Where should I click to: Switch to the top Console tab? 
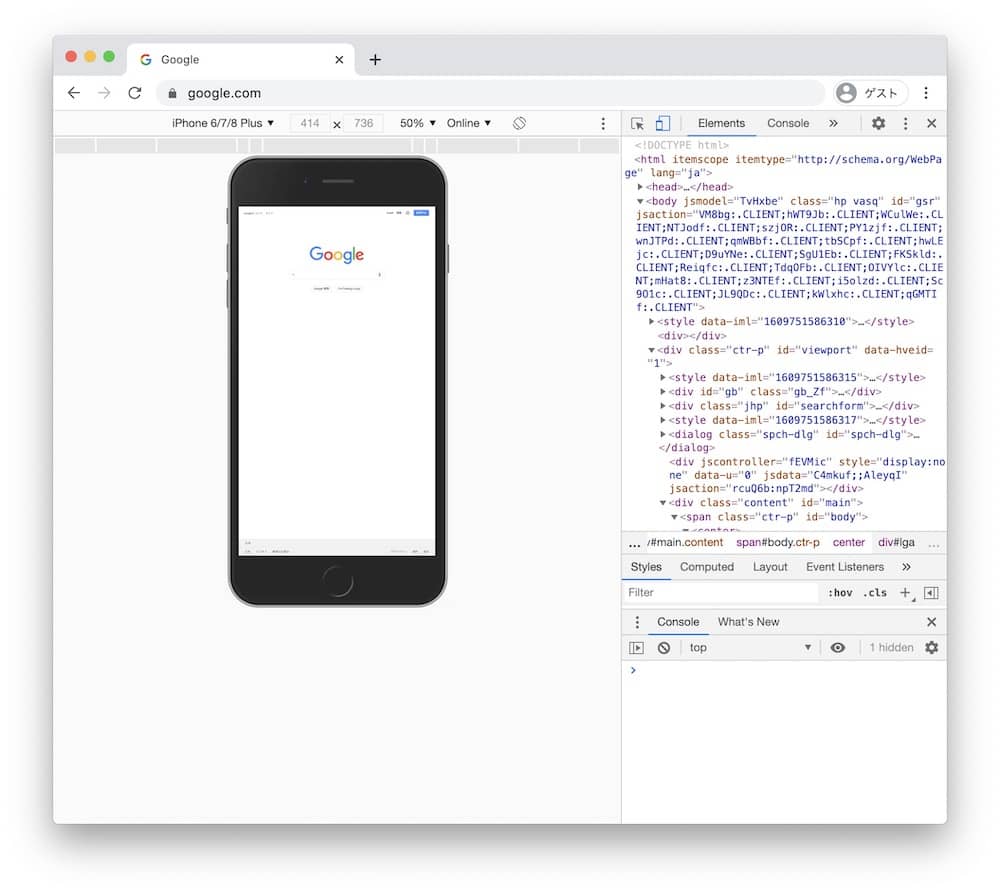point(788,123)
